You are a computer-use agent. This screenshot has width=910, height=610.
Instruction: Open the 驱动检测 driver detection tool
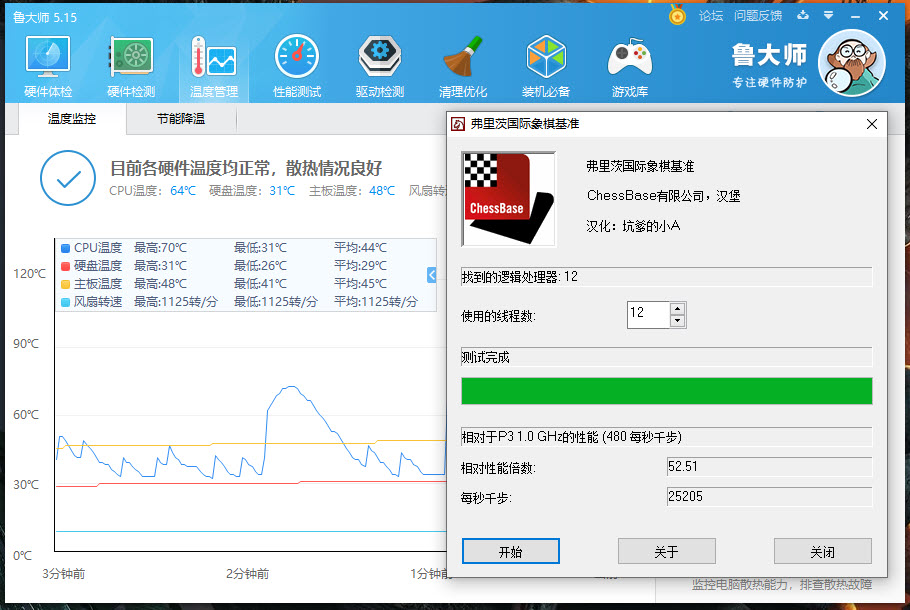click(379, 62)
